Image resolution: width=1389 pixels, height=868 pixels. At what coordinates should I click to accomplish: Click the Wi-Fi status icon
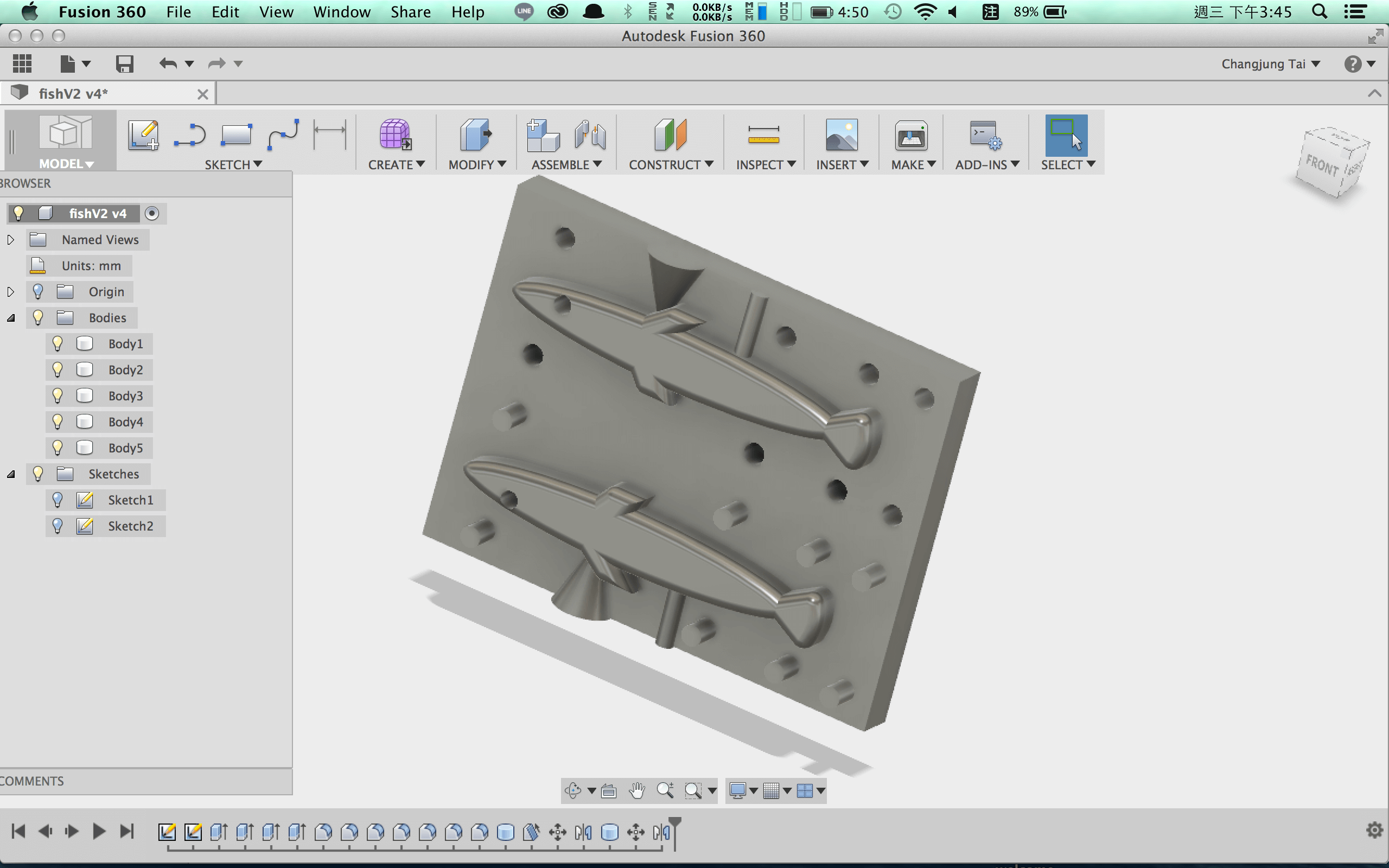tap(925, 11)
